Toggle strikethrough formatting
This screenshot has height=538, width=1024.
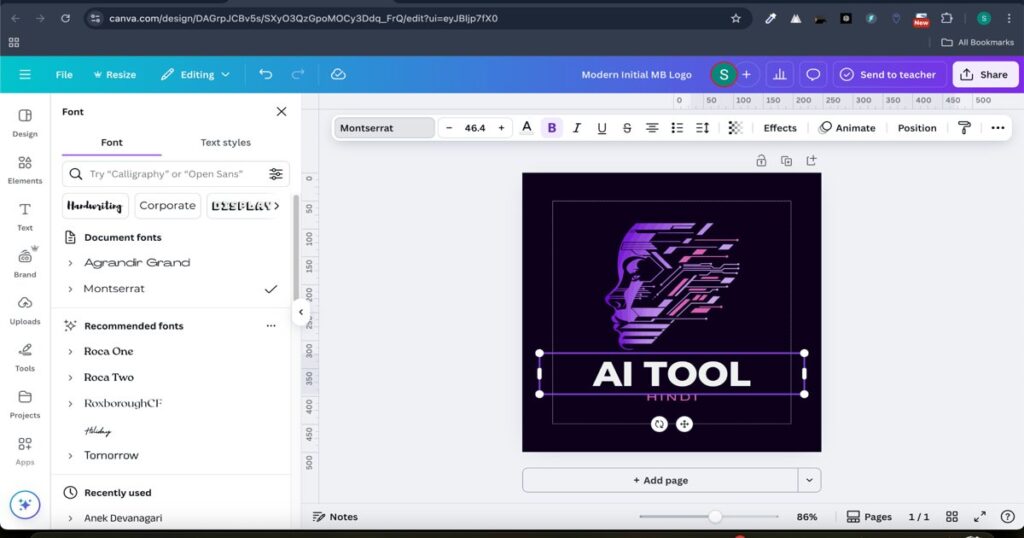[x=627, y=128]
